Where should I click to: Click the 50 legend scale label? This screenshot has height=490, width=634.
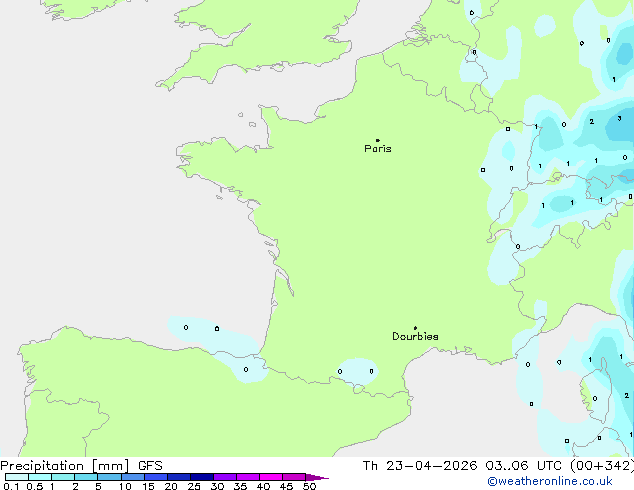309,486
